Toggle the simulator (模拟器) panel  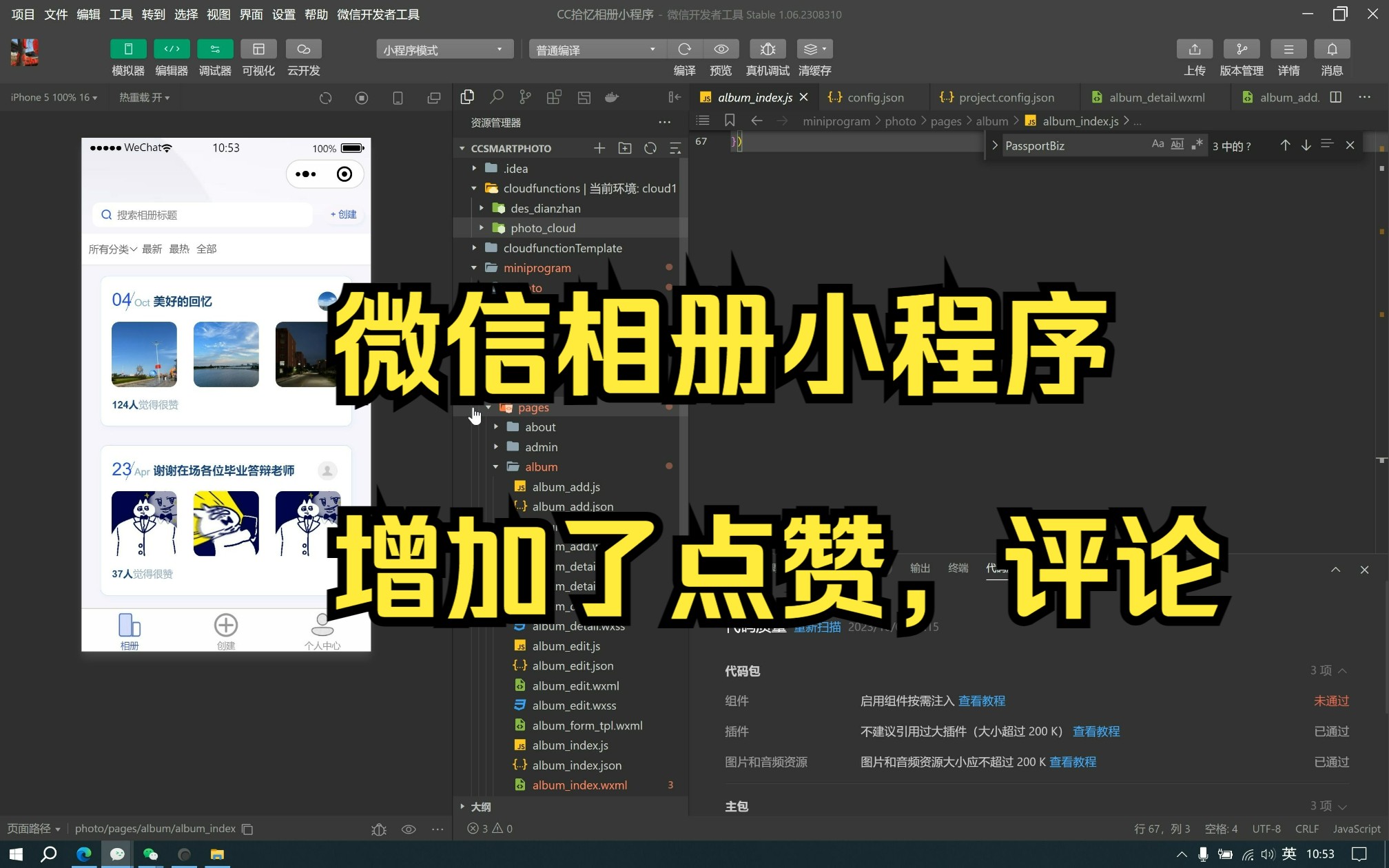point(128,49)
